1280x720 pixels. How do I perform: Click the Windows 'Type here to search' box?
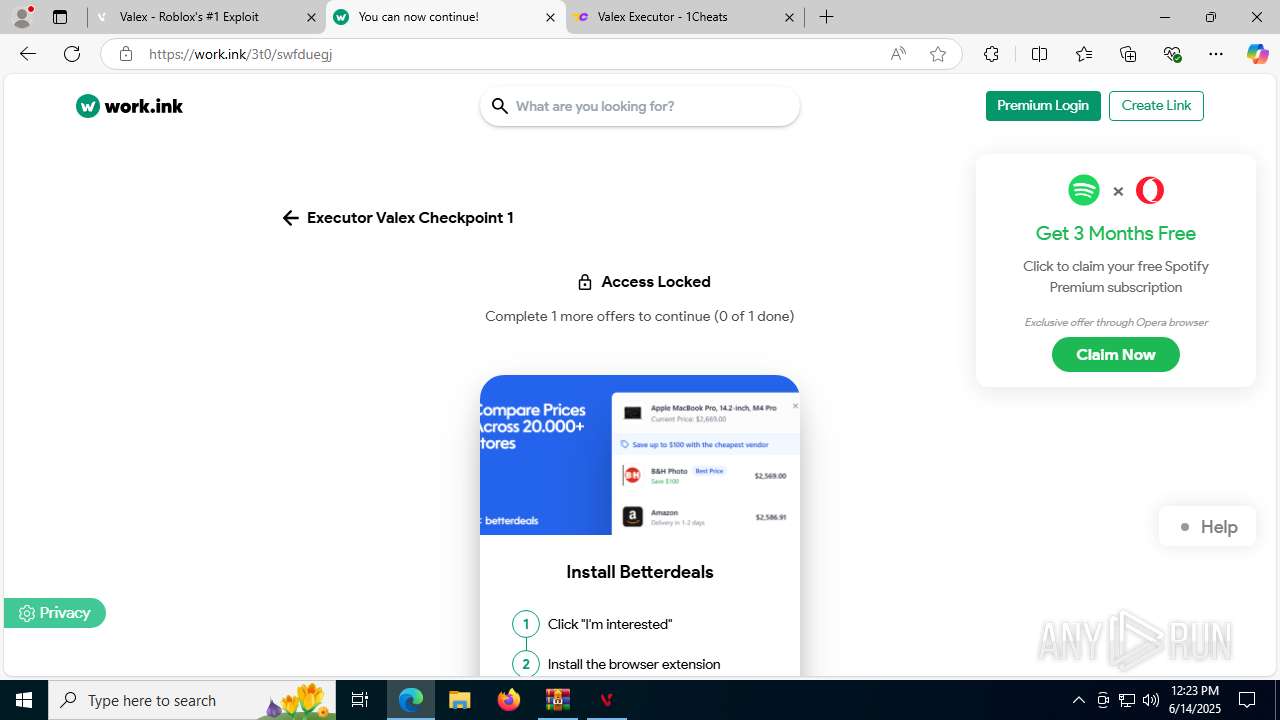192,700
